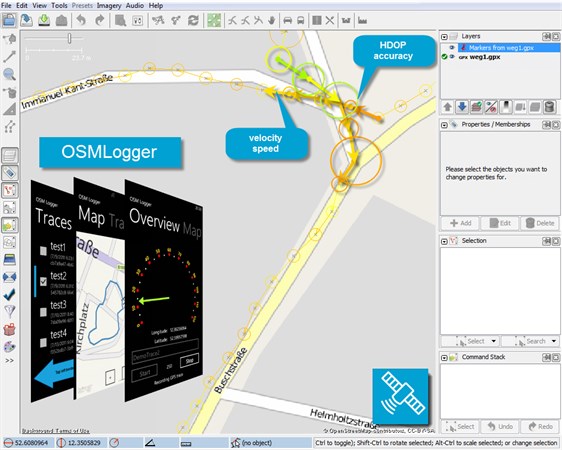Open the Help menu
Viewport: 562px width, 450px height.
156,5
